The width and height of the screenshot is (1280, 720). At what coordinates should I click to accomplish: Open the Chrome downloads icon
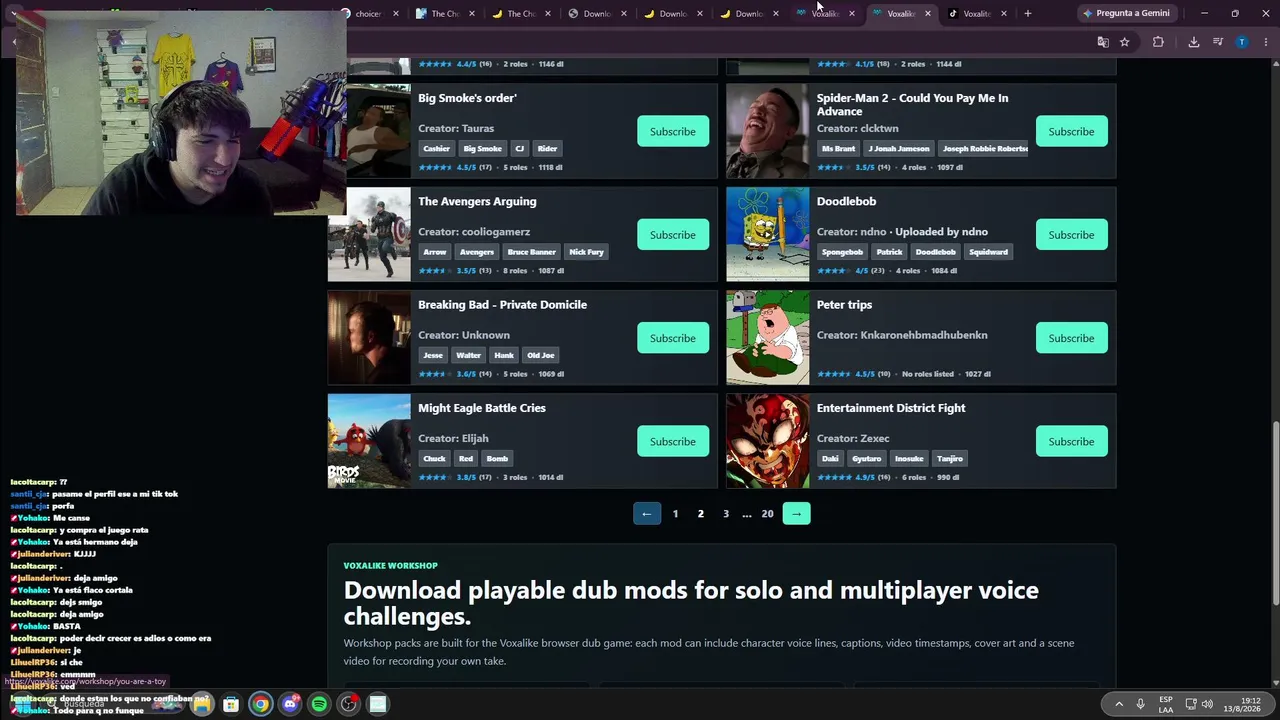coord(1194,42)
